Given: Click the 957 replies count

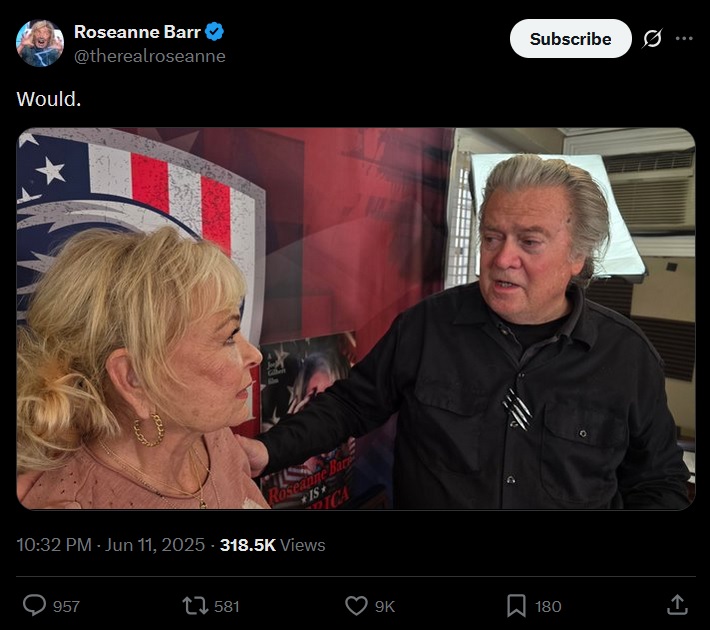Looking at the screenshot, I should pos(66,606).
